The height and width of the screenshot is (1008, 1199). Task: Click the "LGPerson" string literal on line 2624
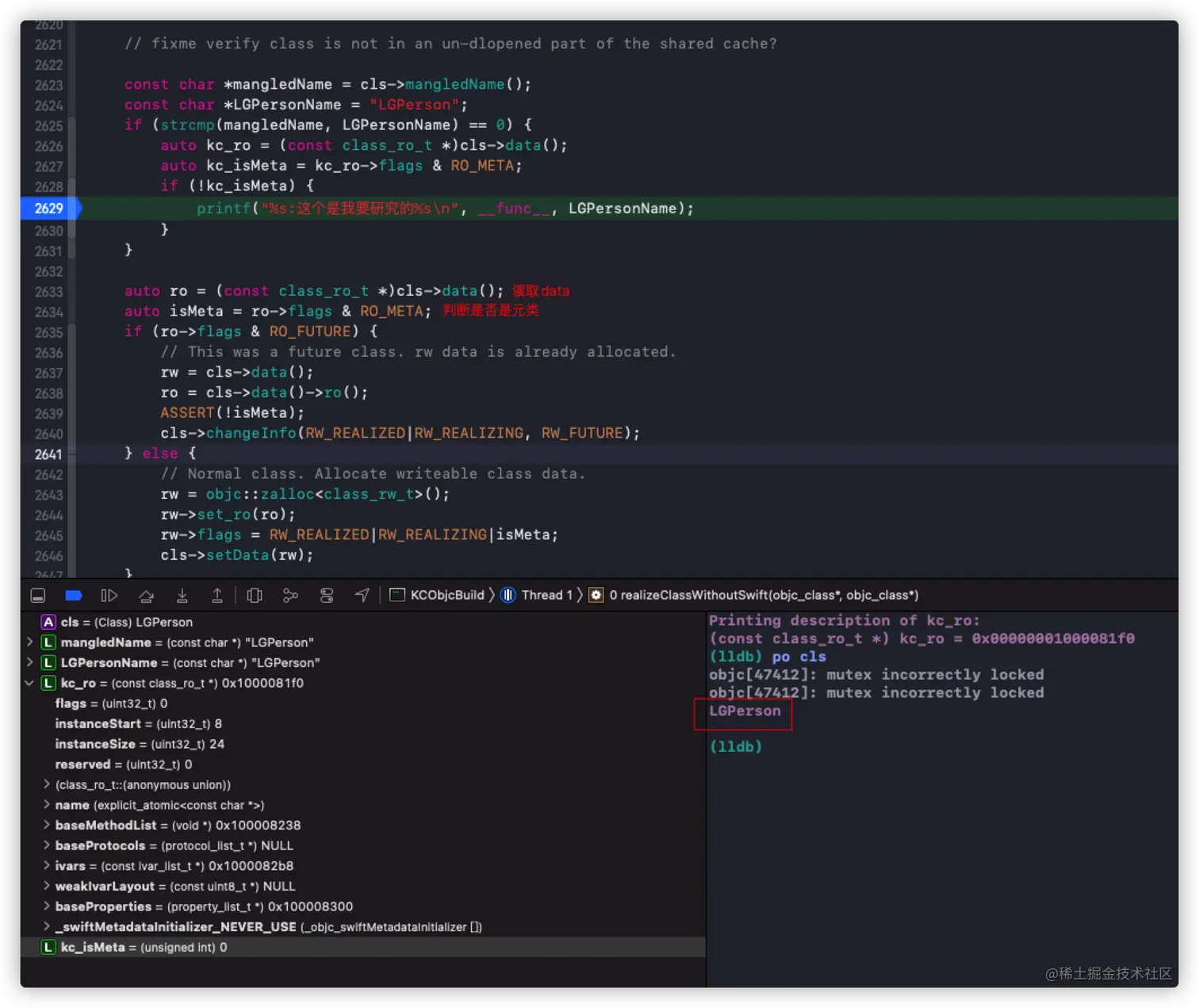[414, 105]
